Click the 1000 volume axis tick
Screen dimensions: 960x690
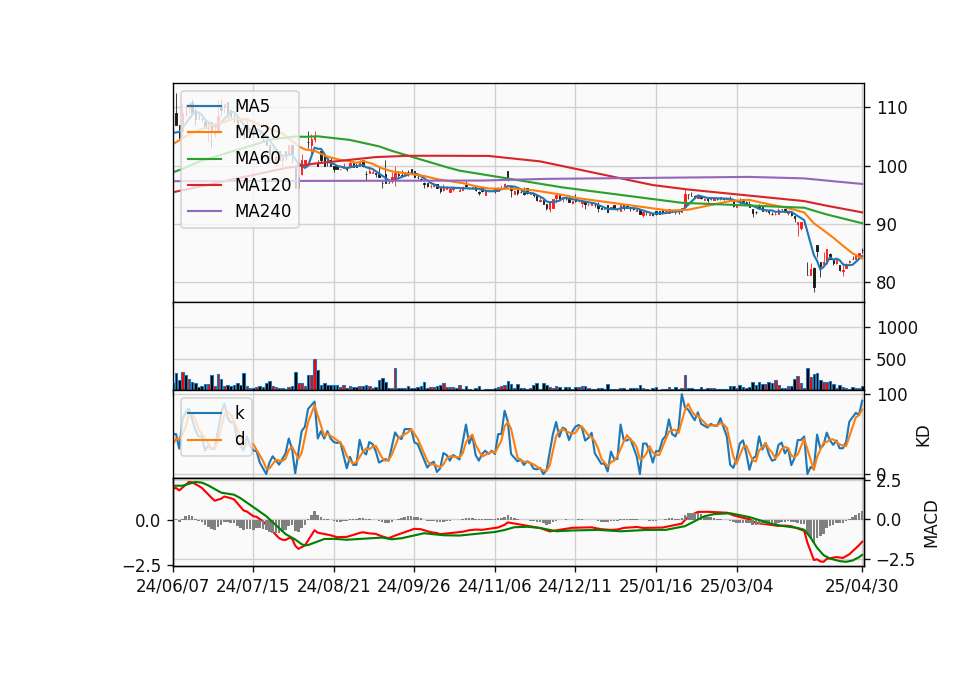click(x=898, y=328)
